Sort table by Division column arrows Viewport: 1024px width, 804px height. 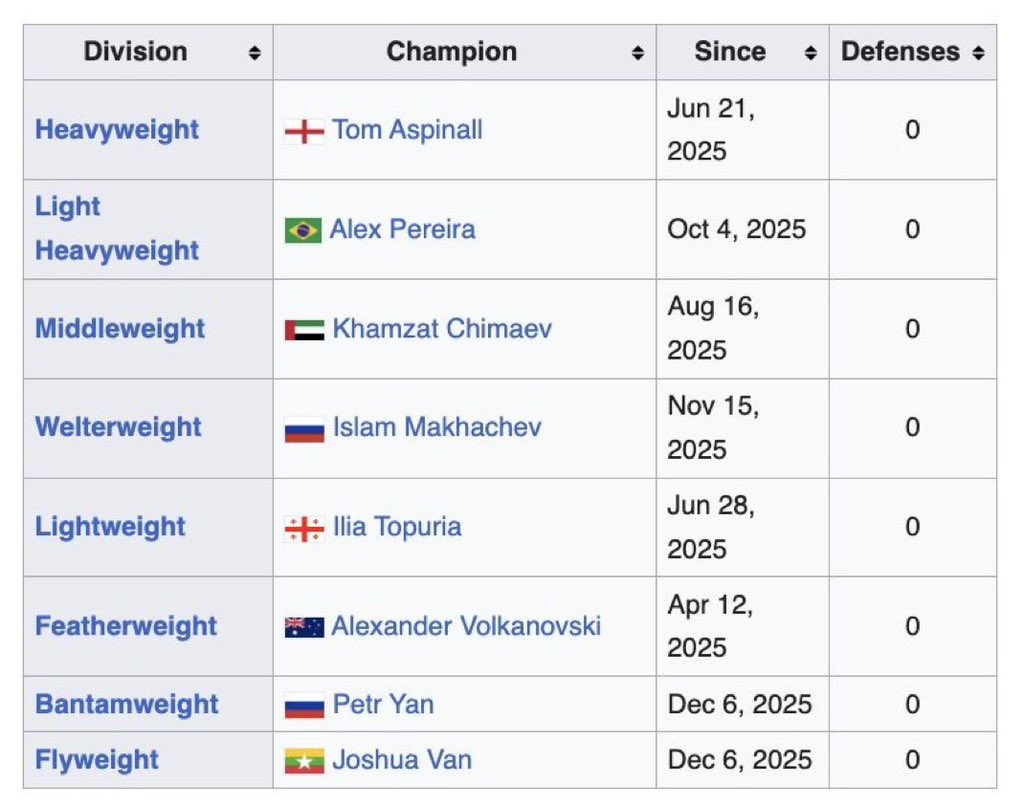click(256, 53)
